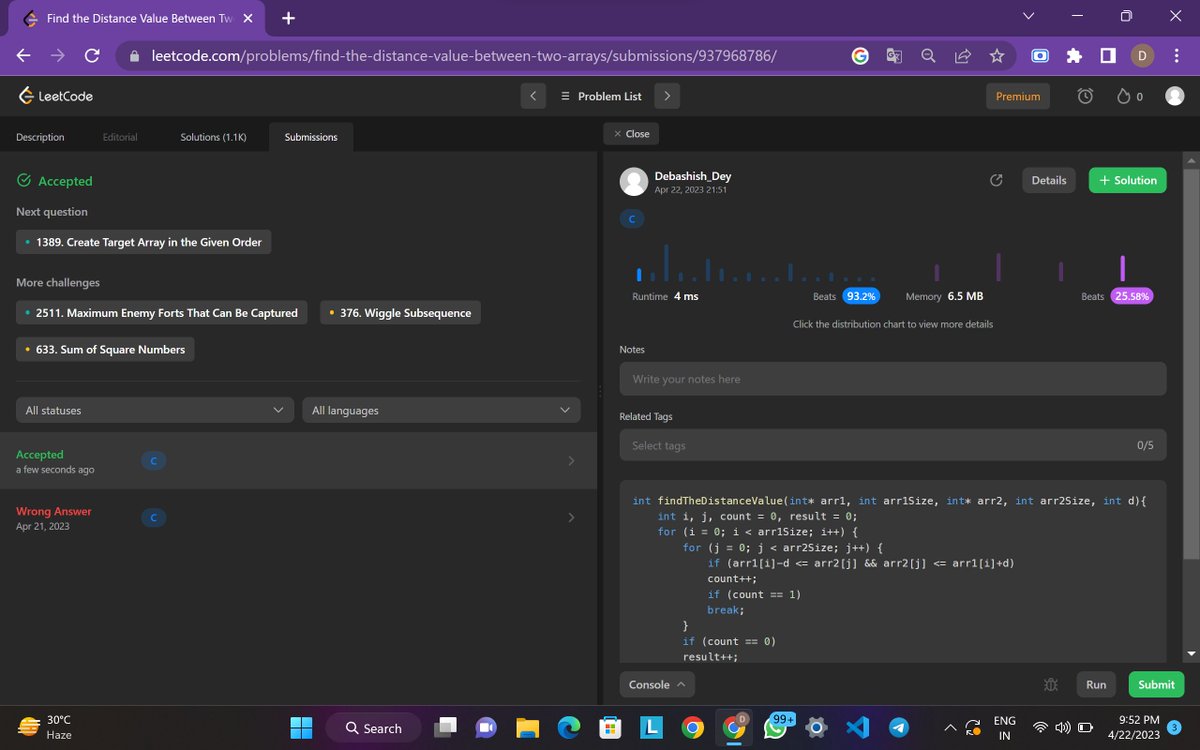Open 1389. Create Target Array problem
The image size is (1200, 750).
click(143, 242)
